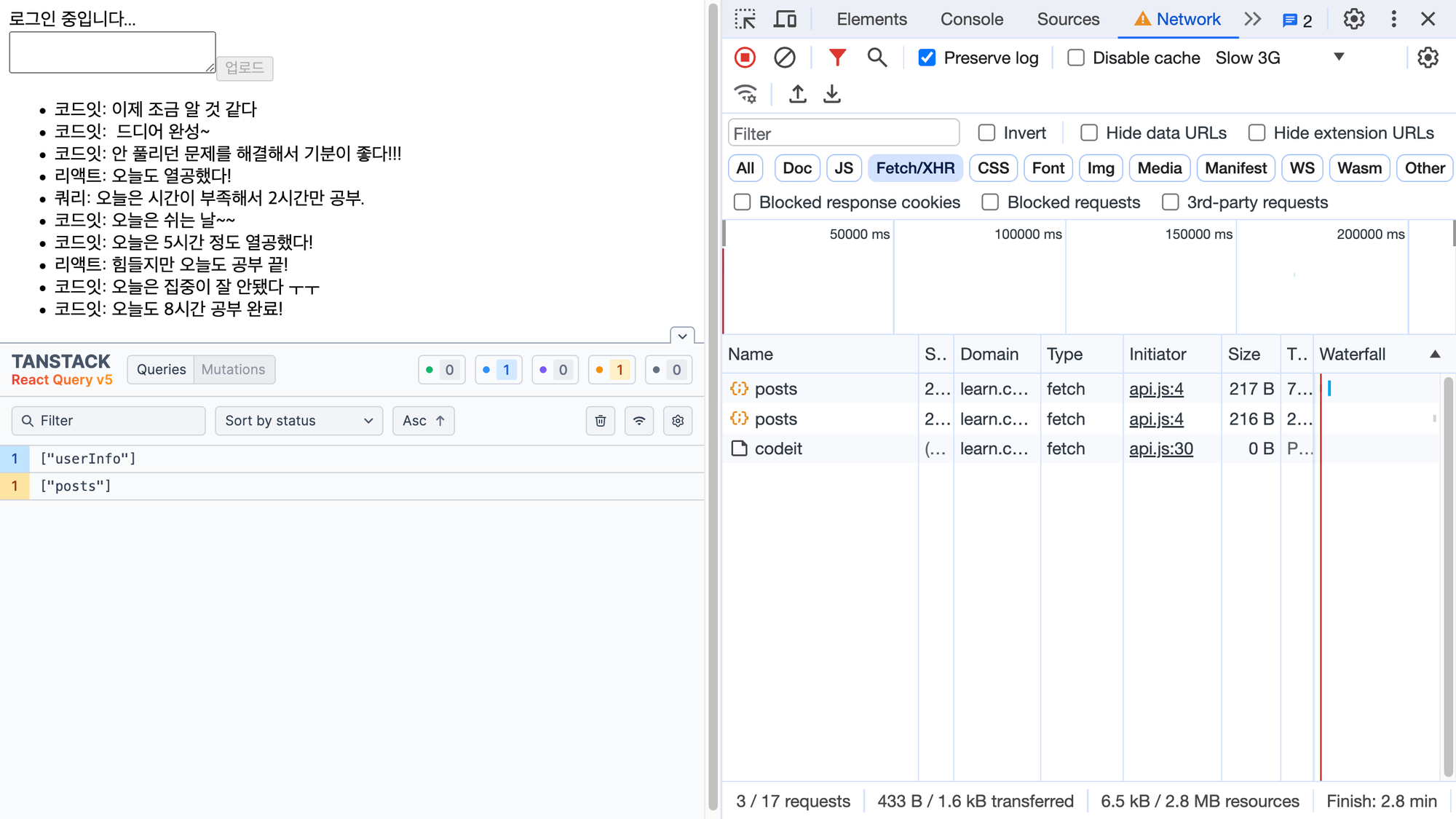Check Hide data URLs checkbox

point(1089,132)
